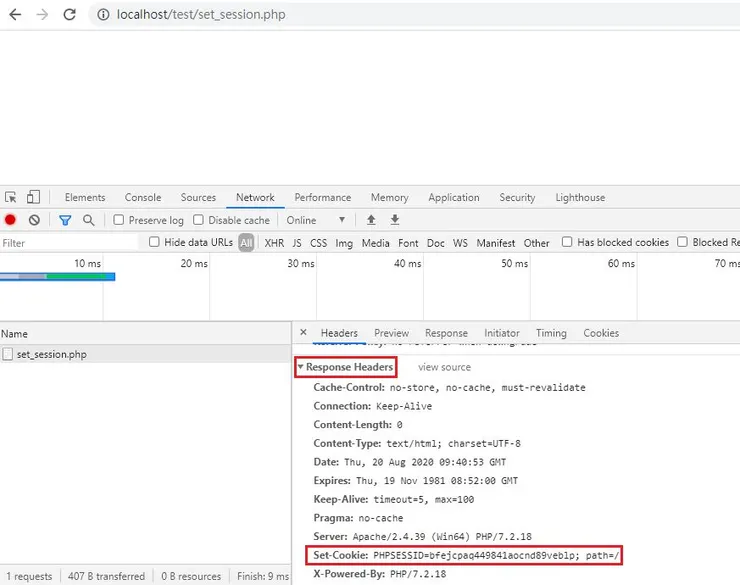Click the Server Apache/2.4.39 header line
Image resolution: width=740 pixels, height=585 pixels.
coord(422,536)
